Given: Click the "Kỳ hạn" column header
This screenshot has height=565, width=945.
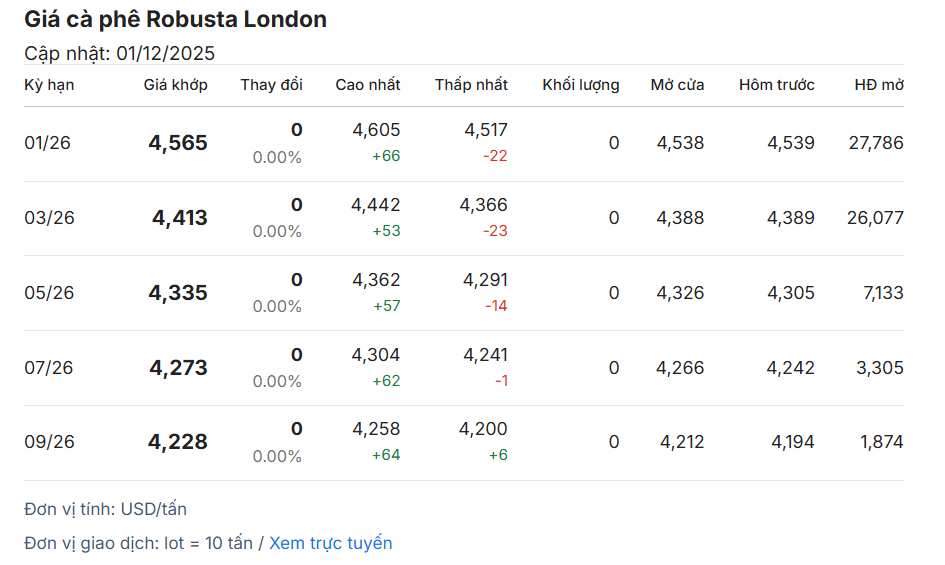Looking at the screenshot, I should [49, 85].
